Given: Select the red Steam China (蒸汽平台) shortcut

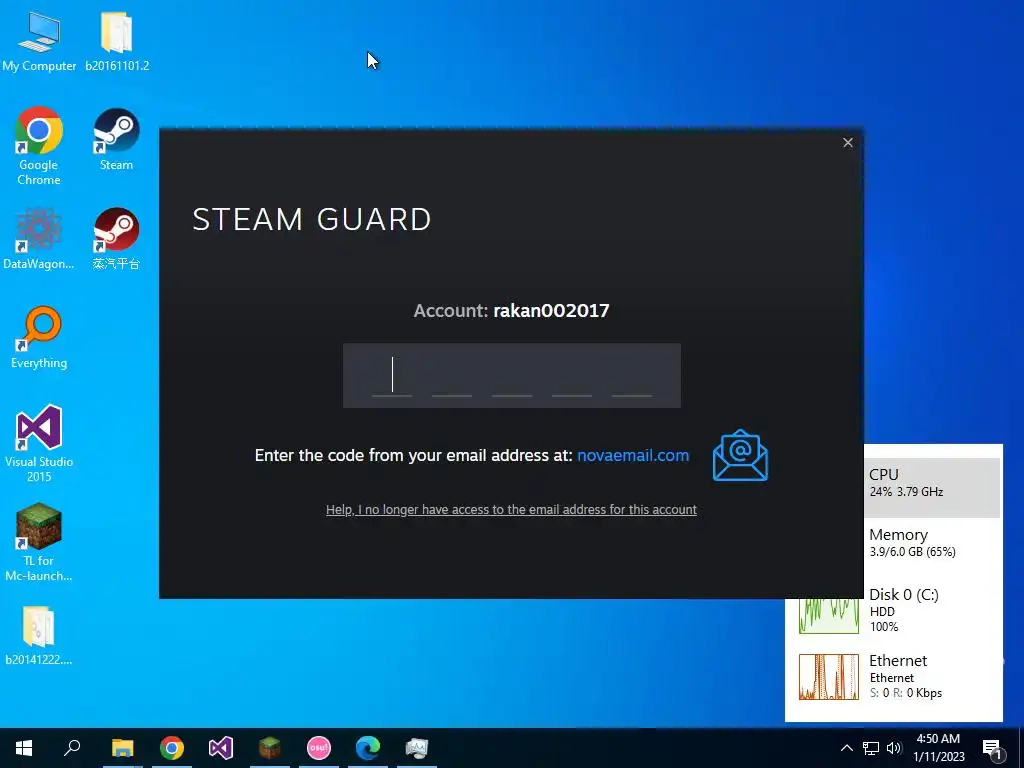Looking at the screenshot, I should tap(116, 238).
